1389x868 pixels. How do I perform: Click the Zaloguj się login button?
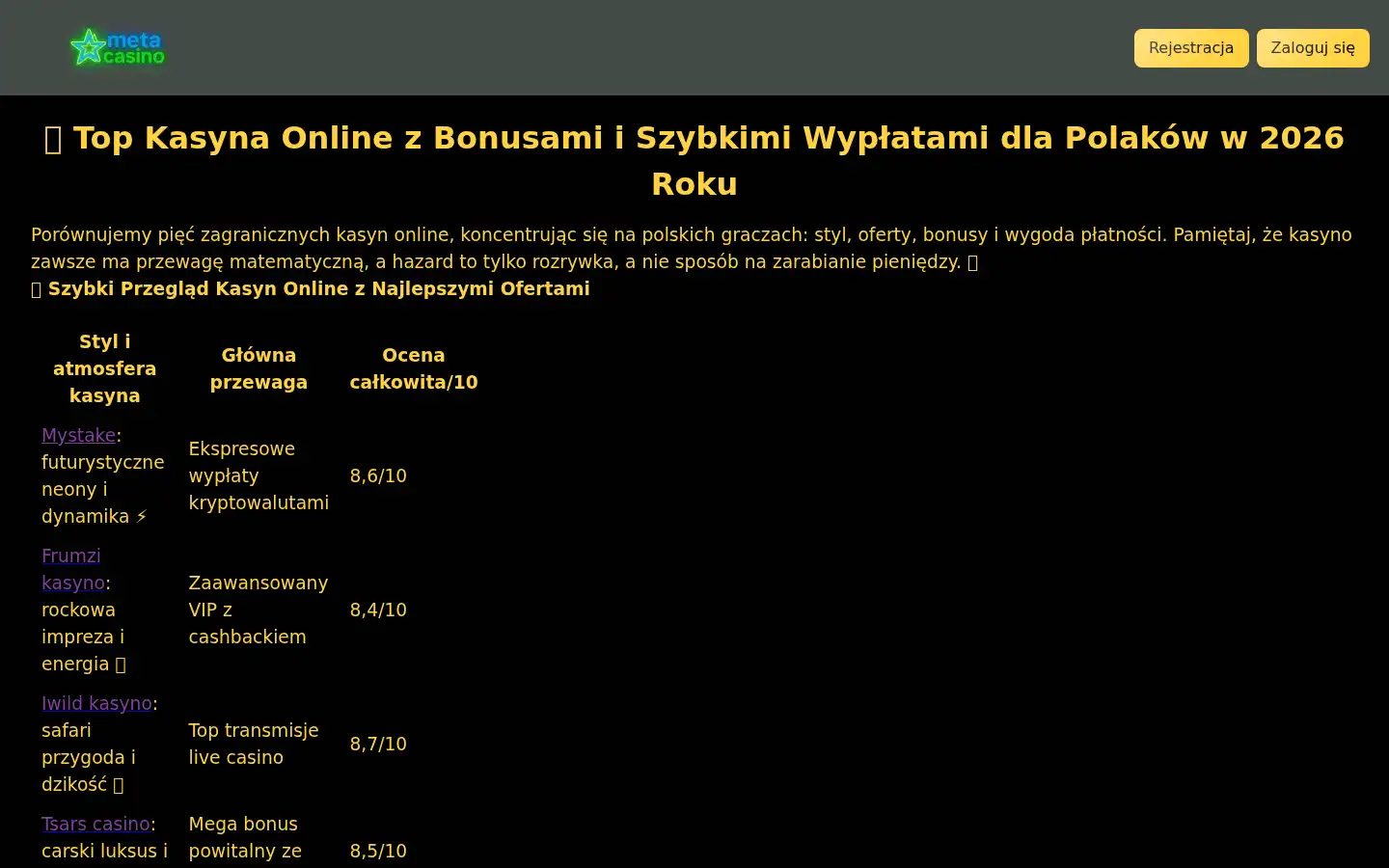pyautogui.click(x=1313, y=48)
